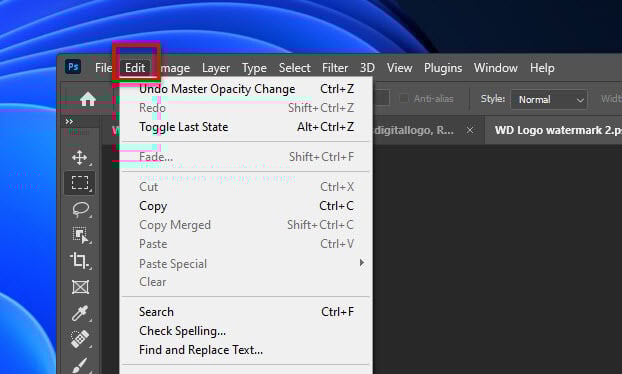This screenshot has width=622, height=374.
Task: Open the Help menu
Action: click(542, 68)
